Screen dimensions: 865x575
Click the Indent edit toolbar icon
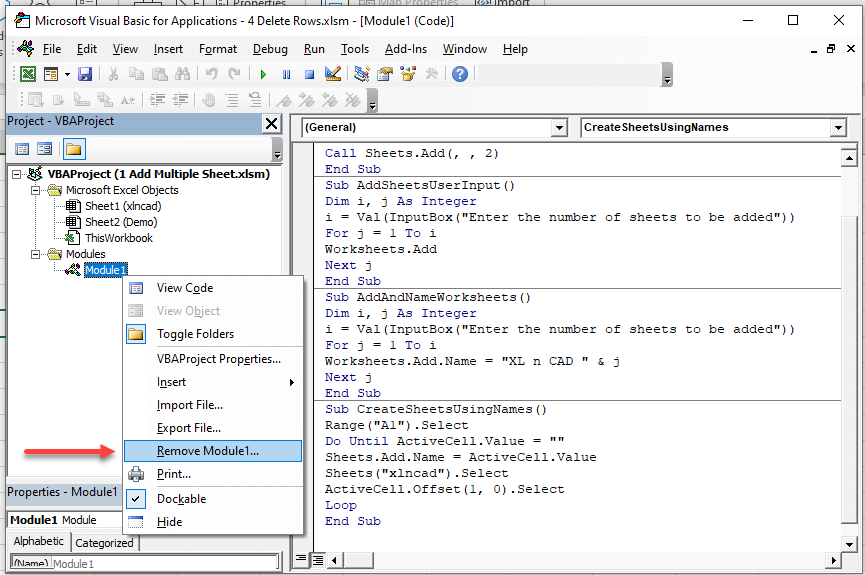(x=157, y=100)
